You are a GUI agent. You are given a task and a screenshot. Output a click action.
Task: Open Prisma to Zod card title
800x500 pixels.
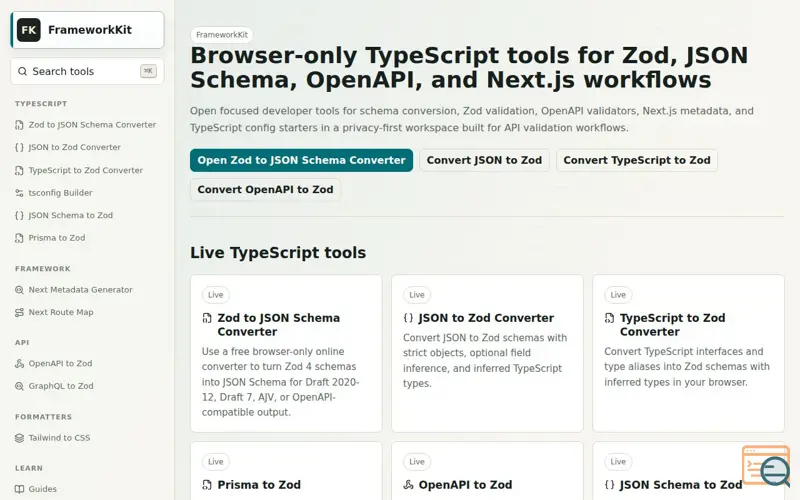[x=259, y=485]
